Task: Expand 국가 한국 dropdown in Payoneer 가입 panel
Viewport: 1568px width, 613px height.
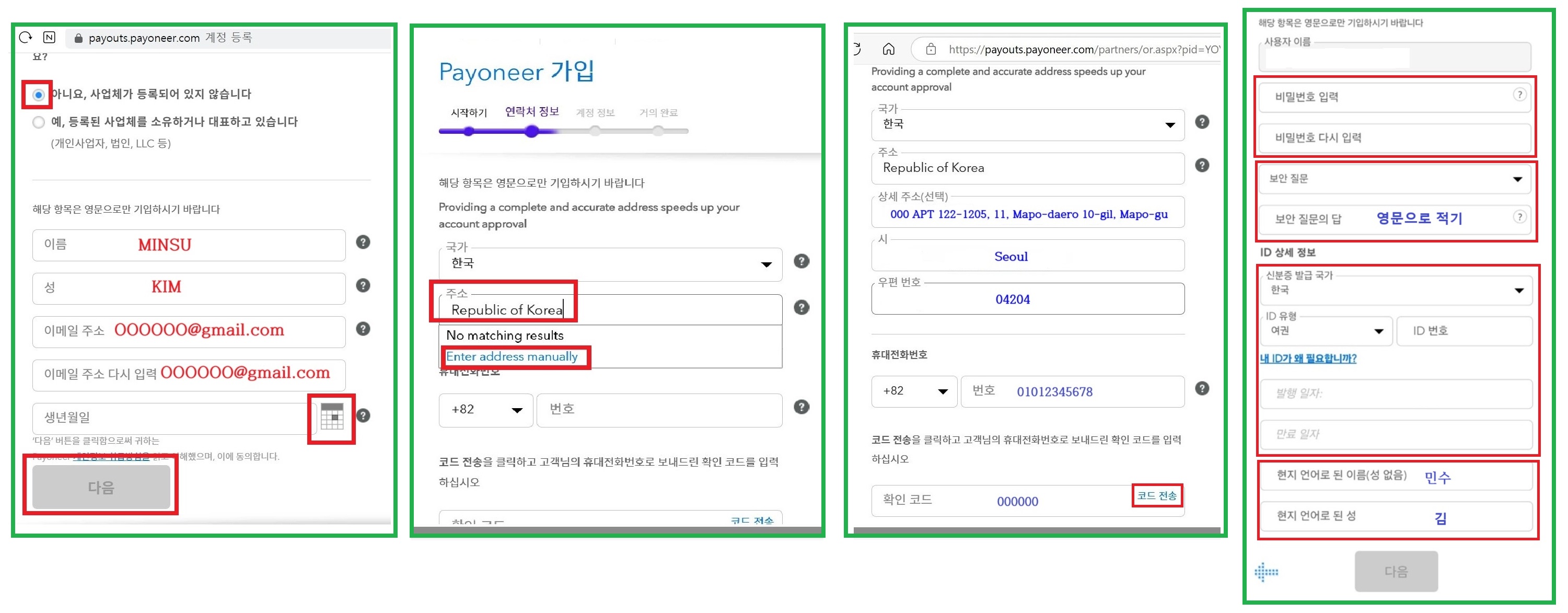Action: [x=610, y=264]
